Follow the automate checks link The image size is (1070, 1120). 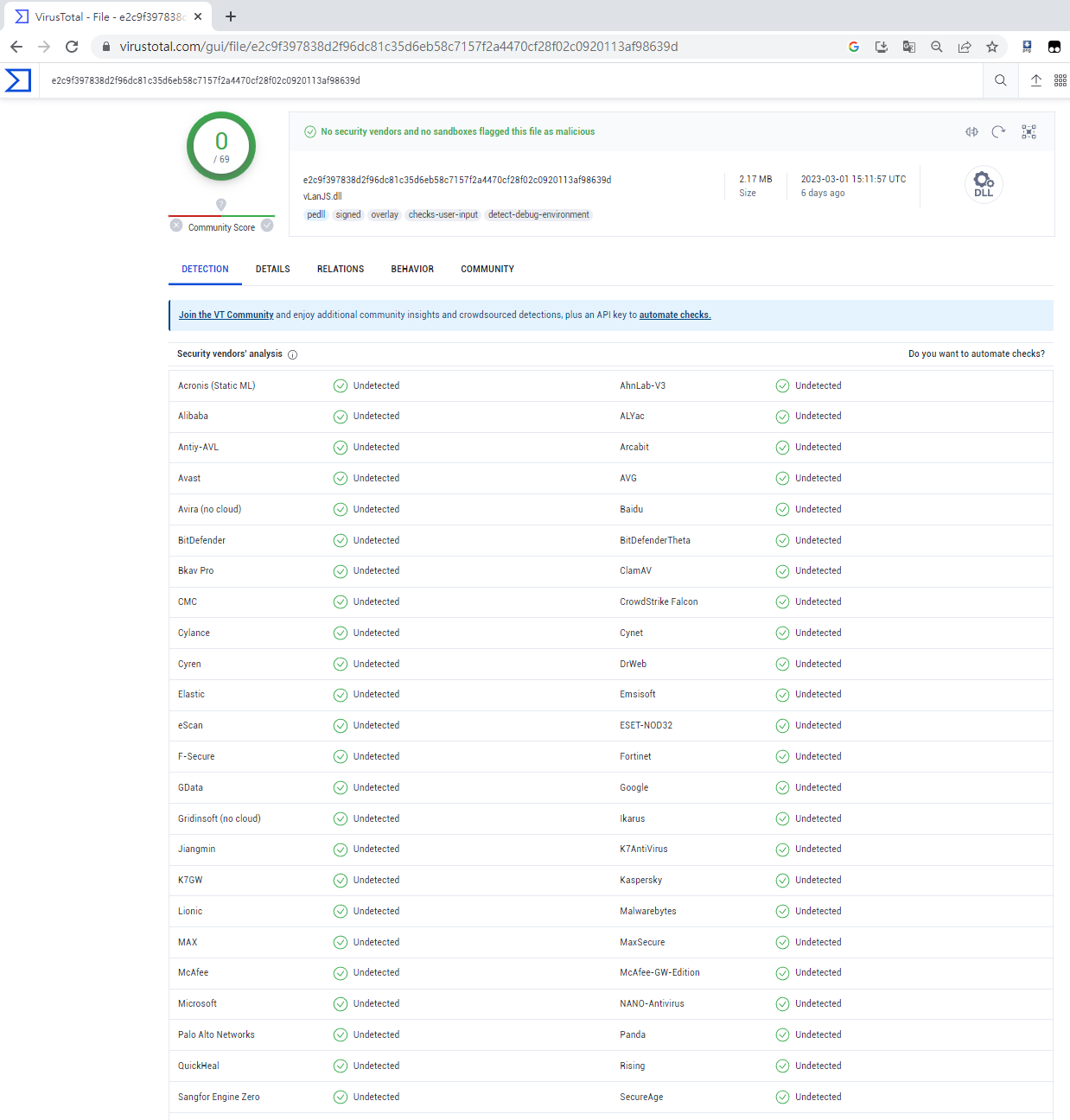674,315
